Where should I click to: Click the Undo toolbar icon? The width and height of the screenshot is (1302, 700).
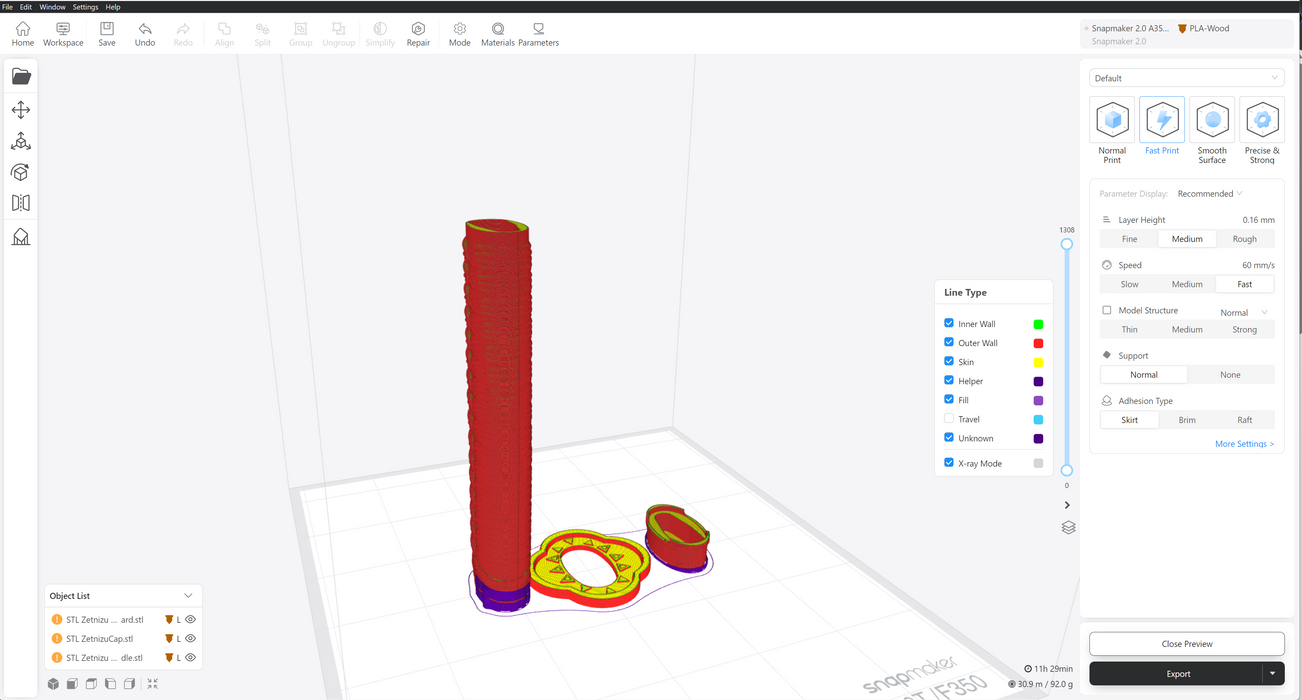pos(145,34)
